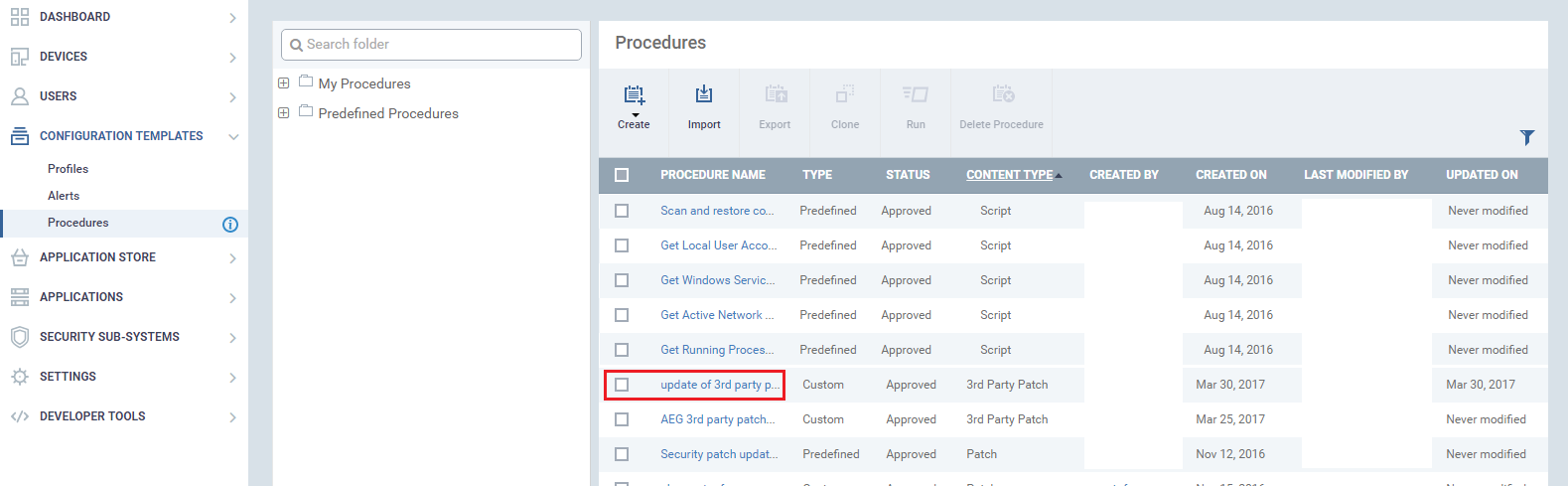Open the Alerts submenu item
The image size is (1568, 486).
pos(64,196)
